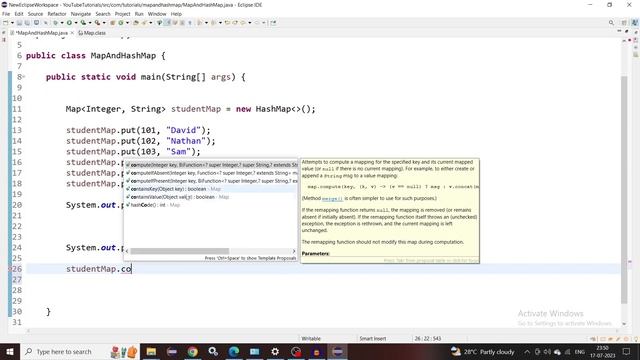Select containsValue(Object value) proposal
This screenshot has height=360, width=640.
pos(211,197)
